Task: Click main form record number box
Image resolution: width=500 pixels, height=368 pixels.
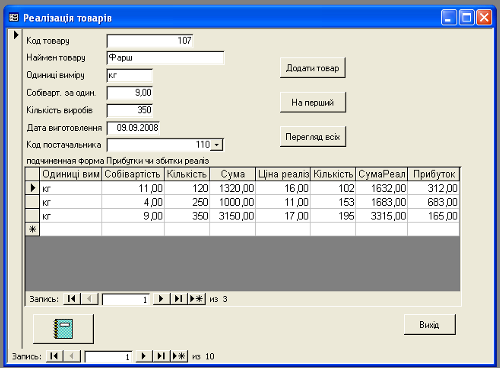Action: pyautogui.click(x=109, y=357)
